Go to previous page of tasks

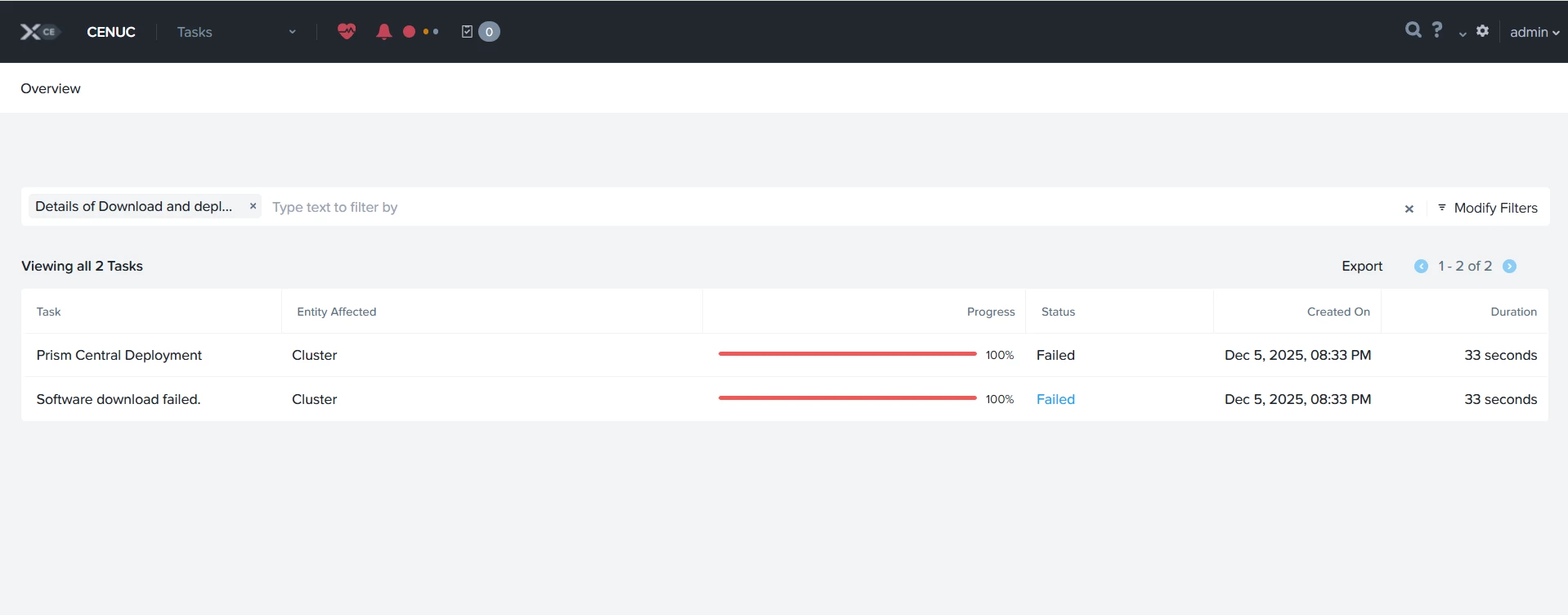pos(1421,266)
